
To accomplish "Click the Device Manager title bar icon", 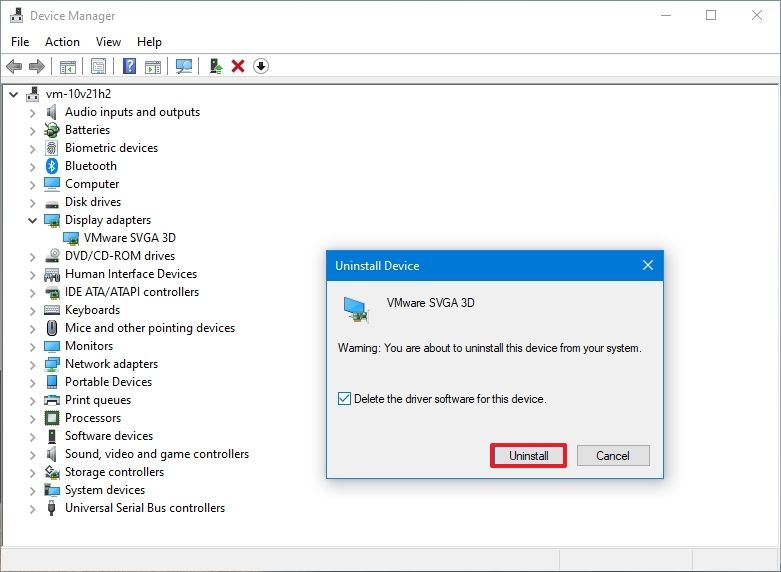I will pos(16,16).
